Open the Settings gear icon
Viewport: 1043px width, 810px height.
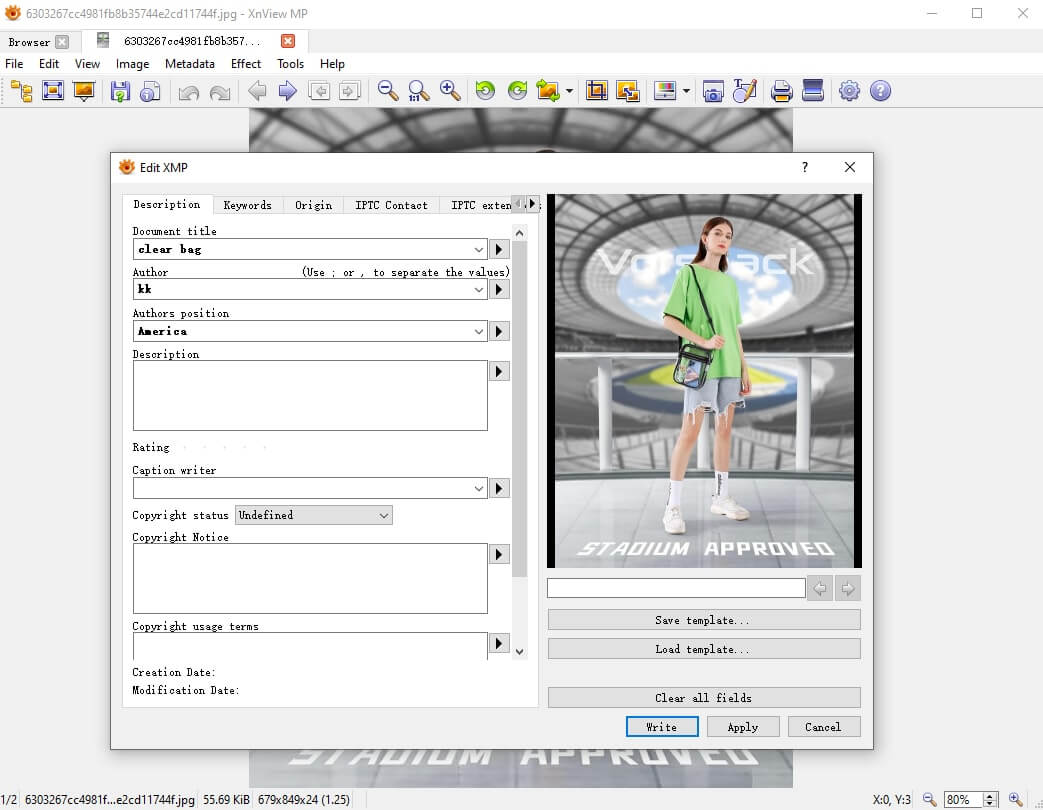(x=849, y=90)
